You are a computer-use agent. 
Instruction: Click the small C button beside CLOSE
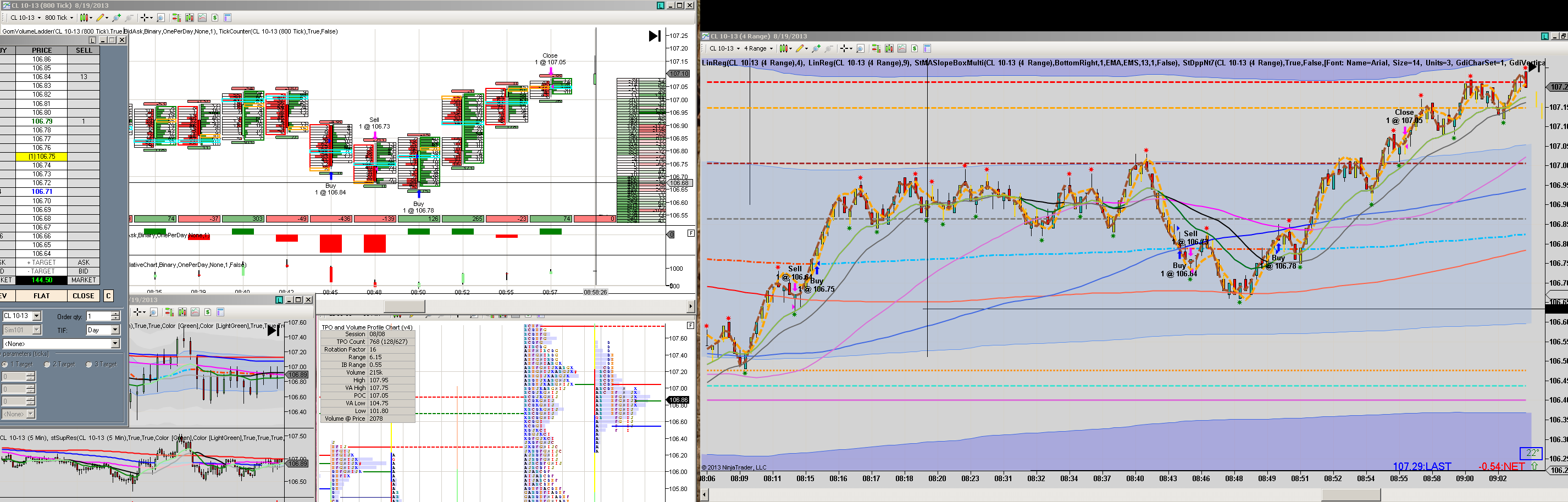pyautogui.click(x=108, y=295)
